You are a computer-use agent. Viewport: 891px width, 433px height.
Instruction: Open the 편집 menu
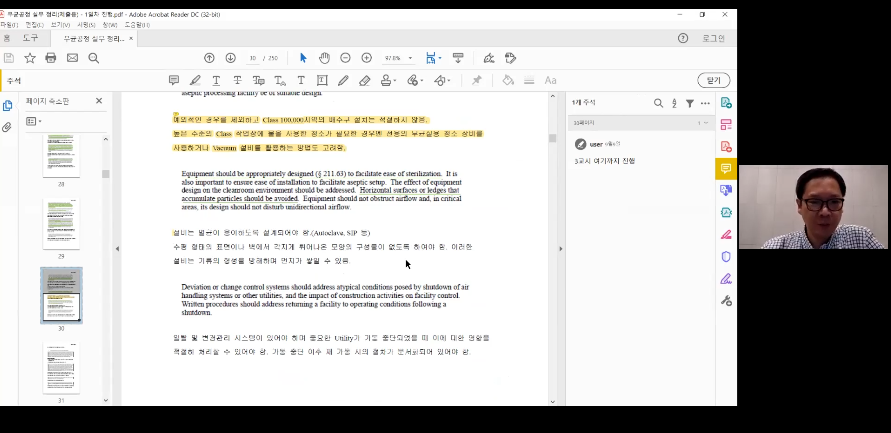34,25
